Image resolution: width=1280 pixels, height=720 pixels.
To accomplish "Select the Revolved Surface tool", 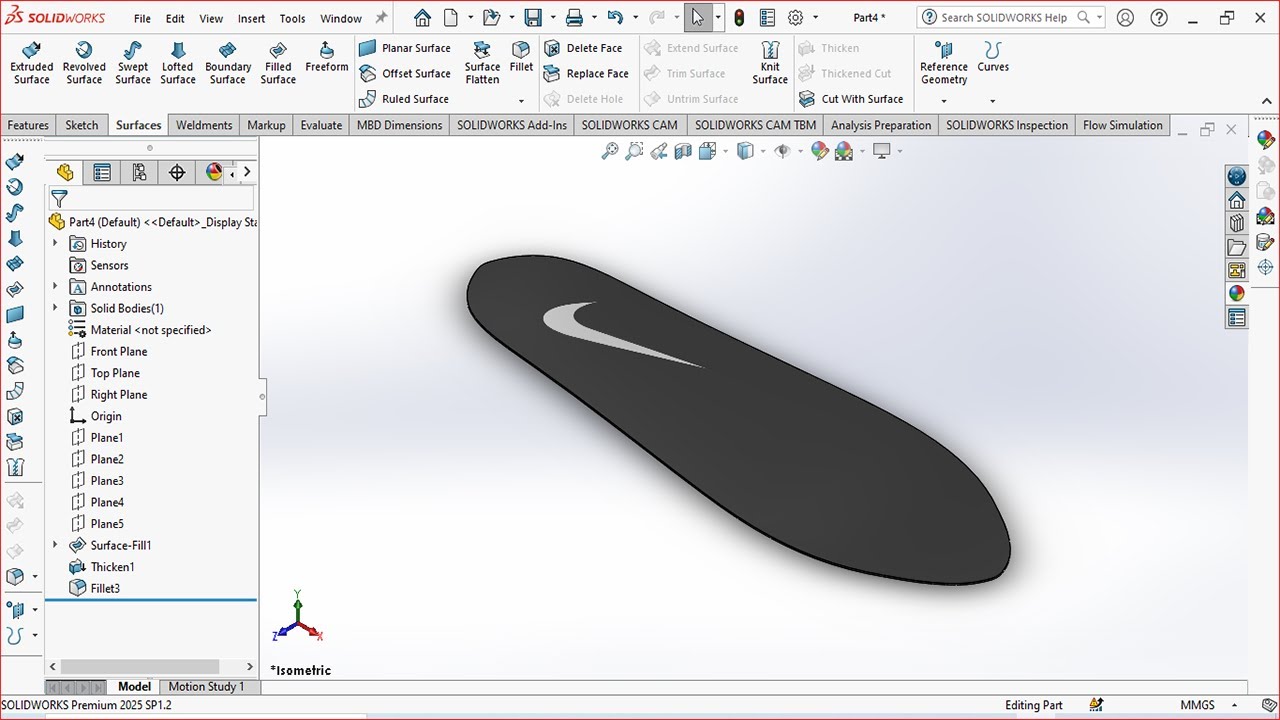I will tap(84, 63).
